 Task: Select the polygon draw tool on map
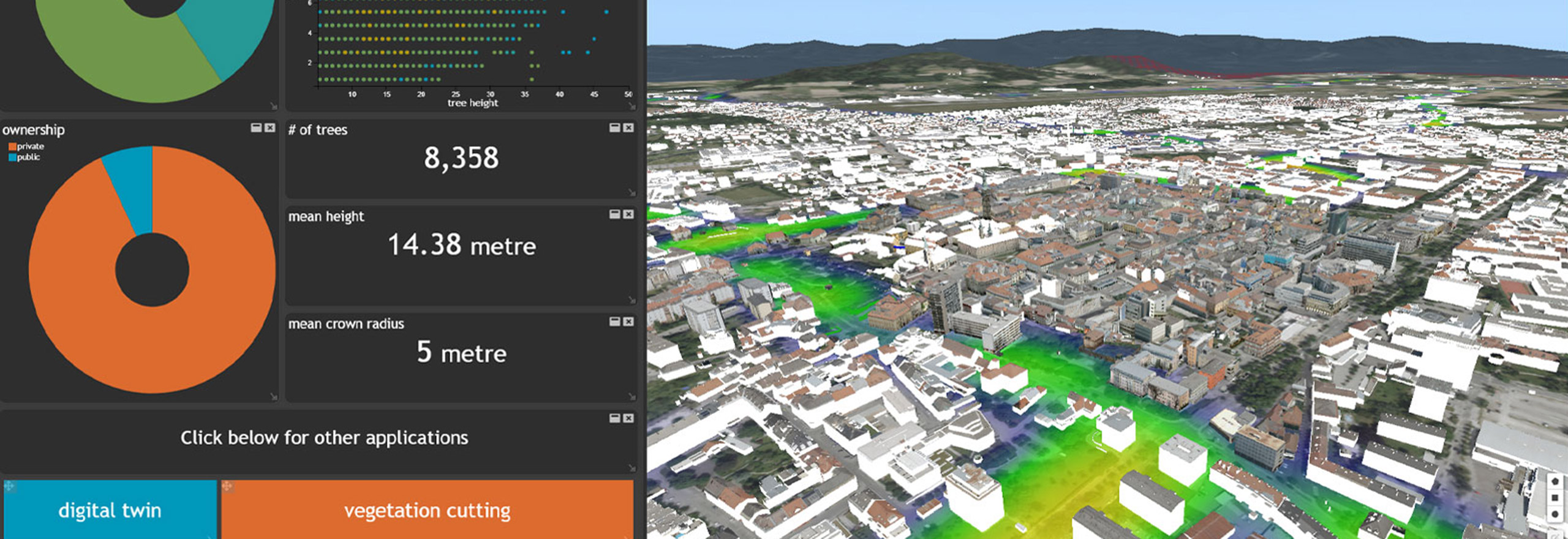[x=1555, y=481]
